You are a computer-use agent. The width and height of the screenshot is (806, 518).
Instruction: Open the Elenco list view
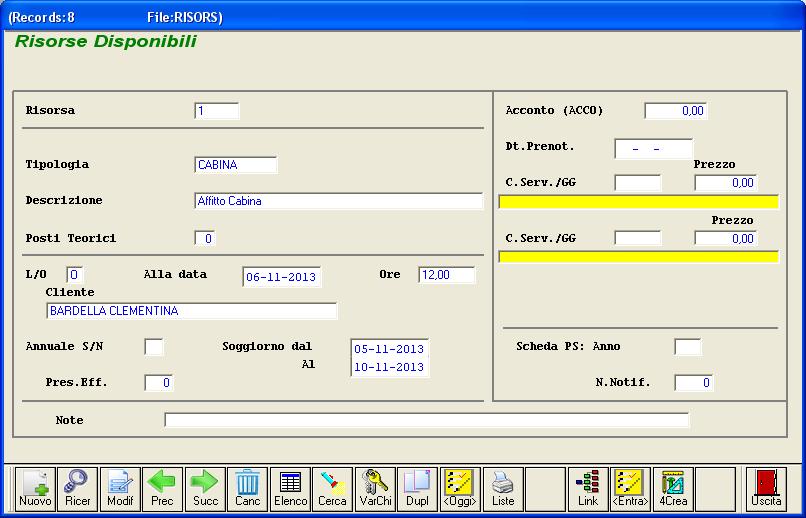point(290,488)
